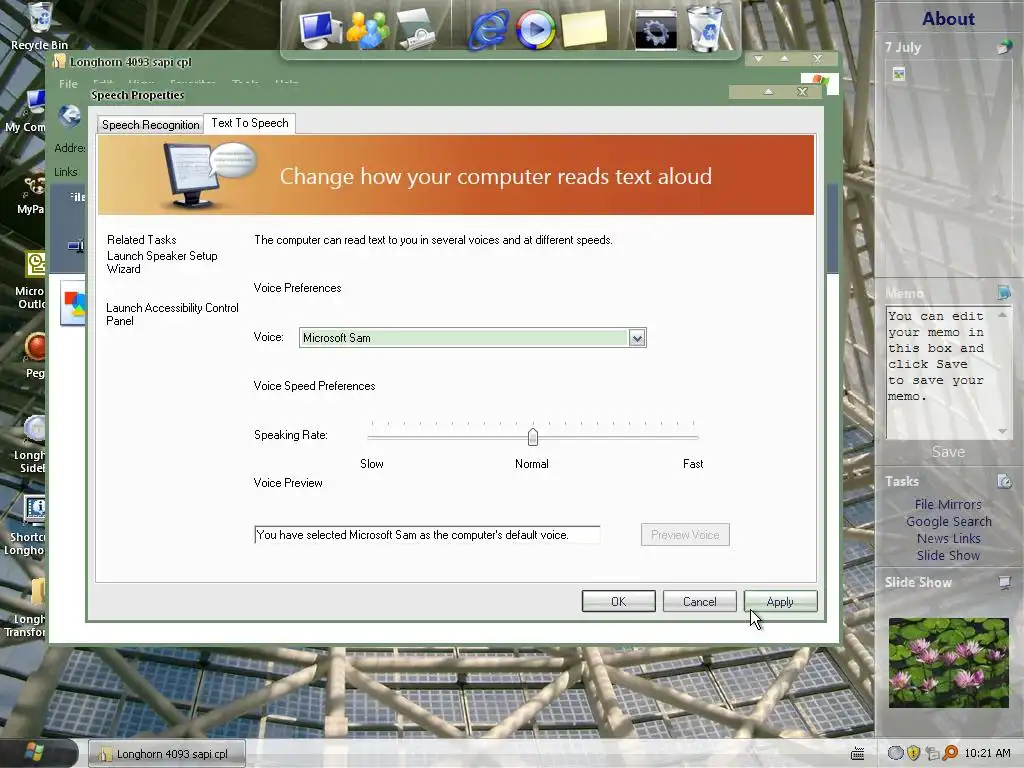Open the News Links task link
The image size is (1024, 768).
pos(948,538)
